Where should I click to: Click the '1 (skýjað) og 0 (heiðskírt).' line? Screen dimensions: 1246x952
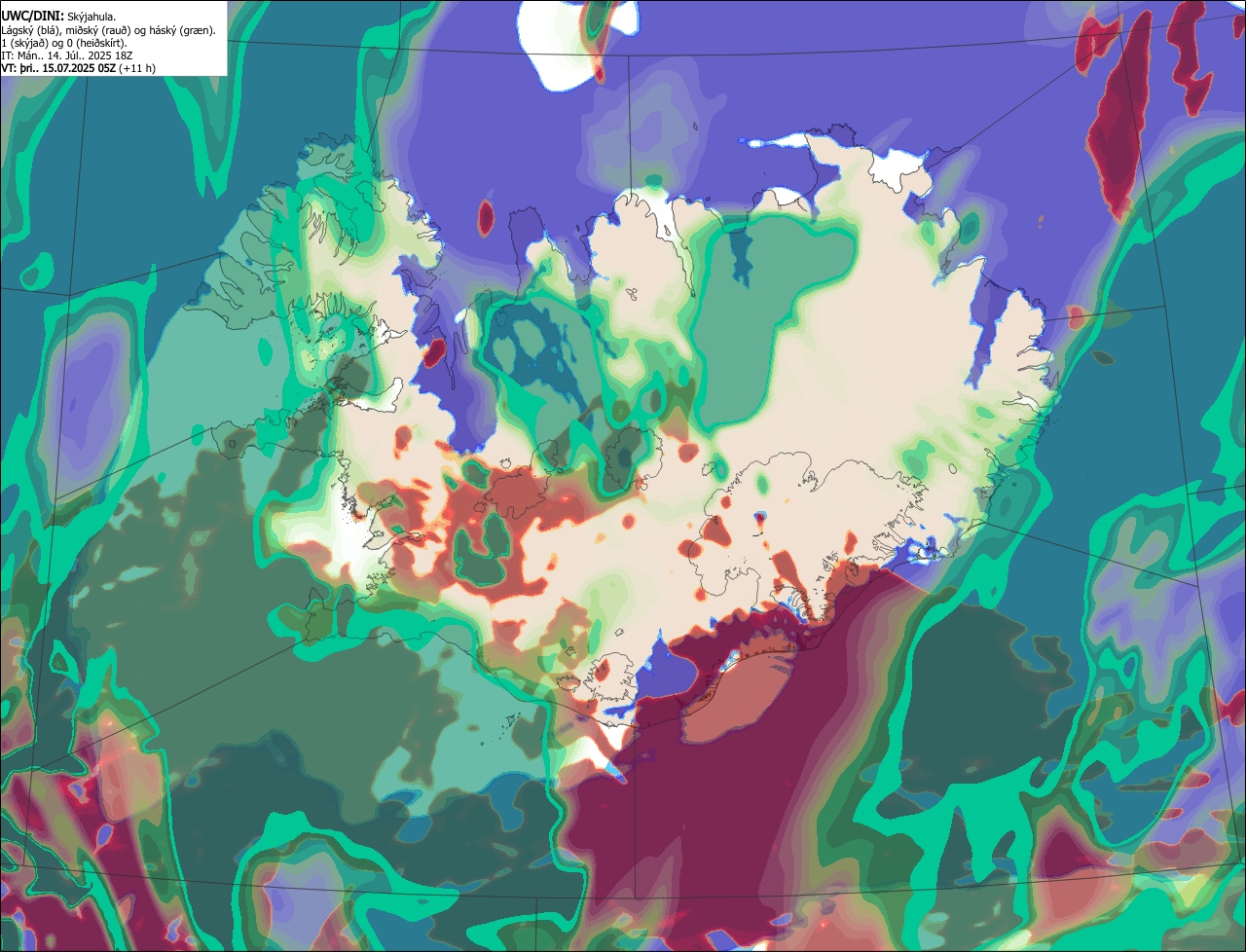click(x=64, y=43)
